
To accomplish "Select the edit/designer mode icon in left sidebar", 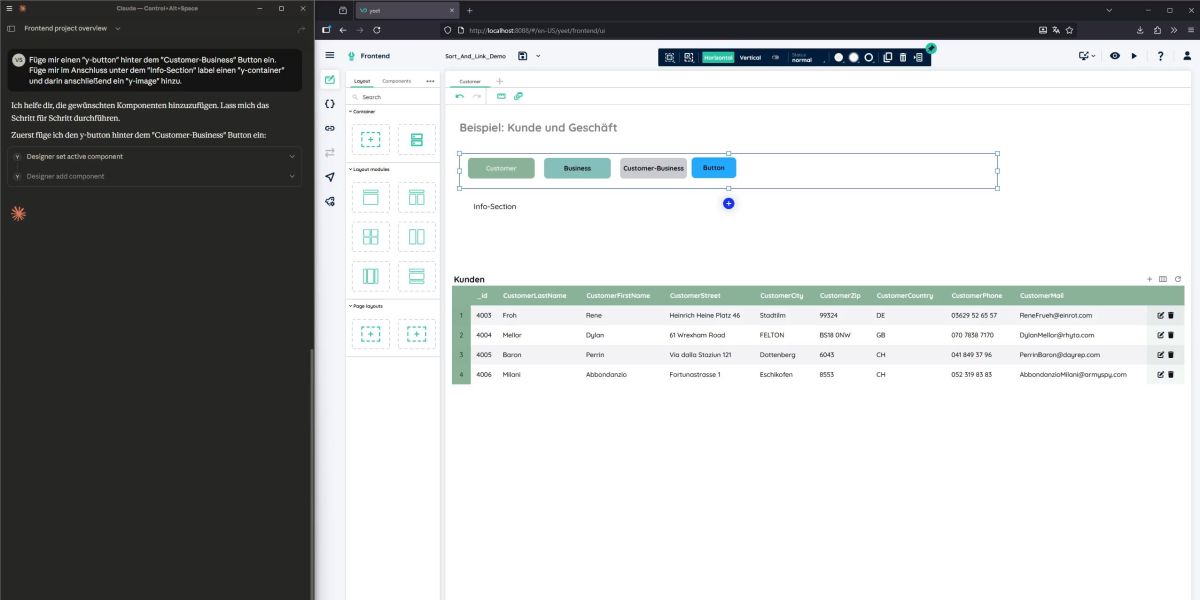I will tap(330, 79).
